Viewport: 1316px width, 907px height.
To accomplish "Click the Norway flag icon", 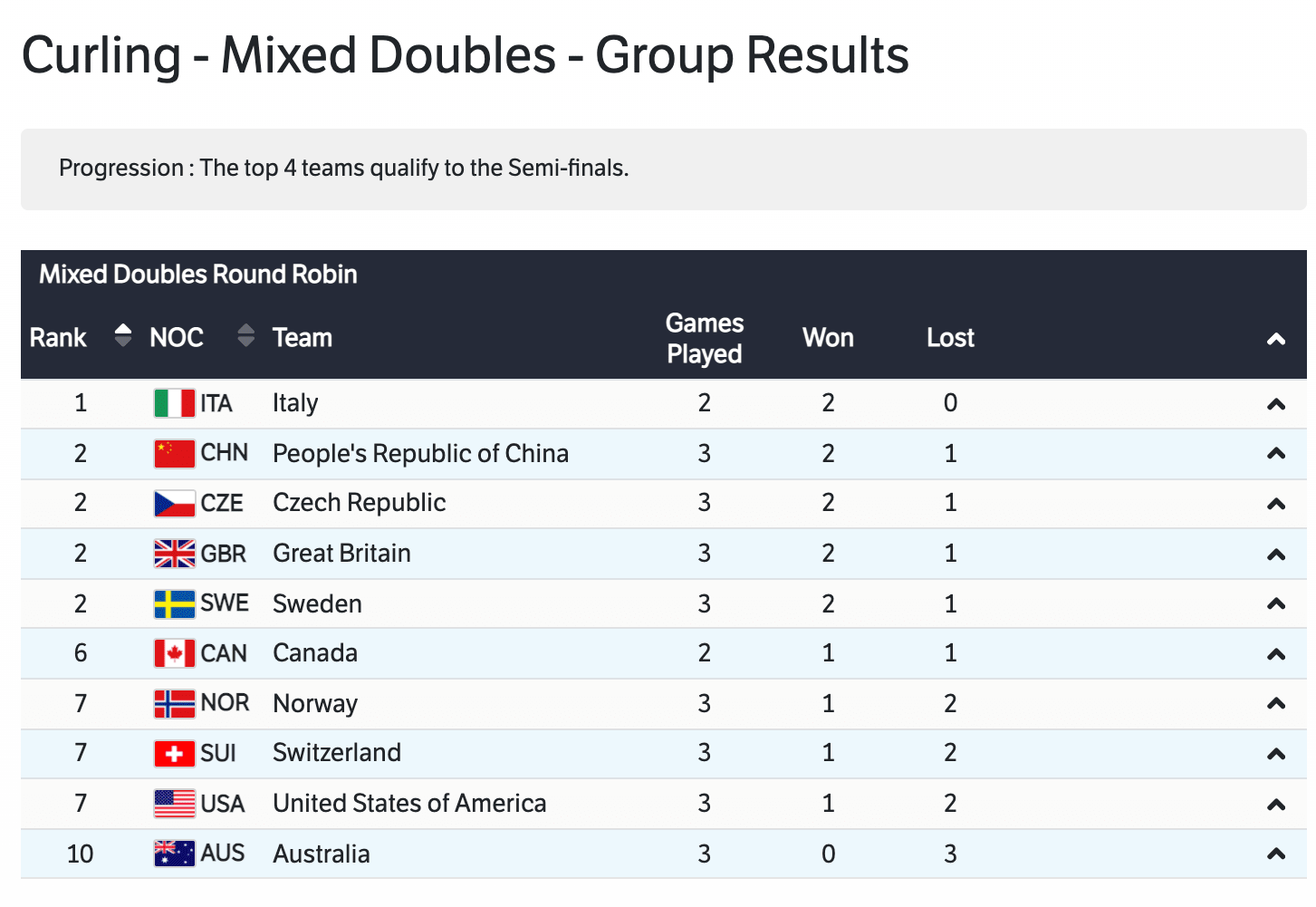I will click(x=174, y=703).
